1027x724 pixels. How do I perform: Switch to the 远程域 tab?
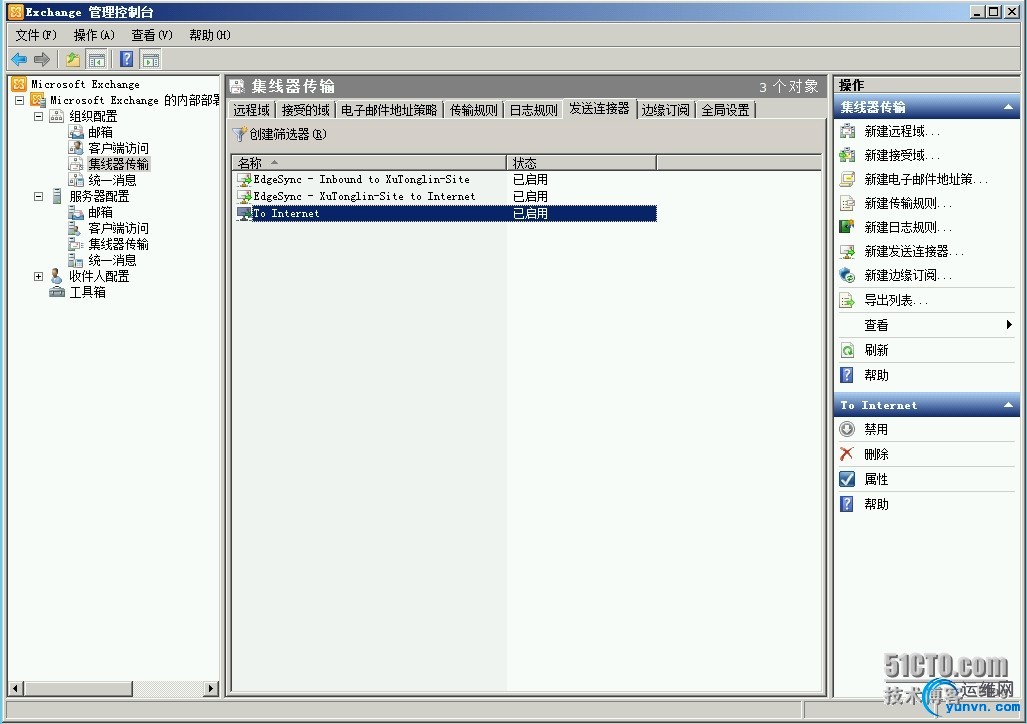click(252, 110)
